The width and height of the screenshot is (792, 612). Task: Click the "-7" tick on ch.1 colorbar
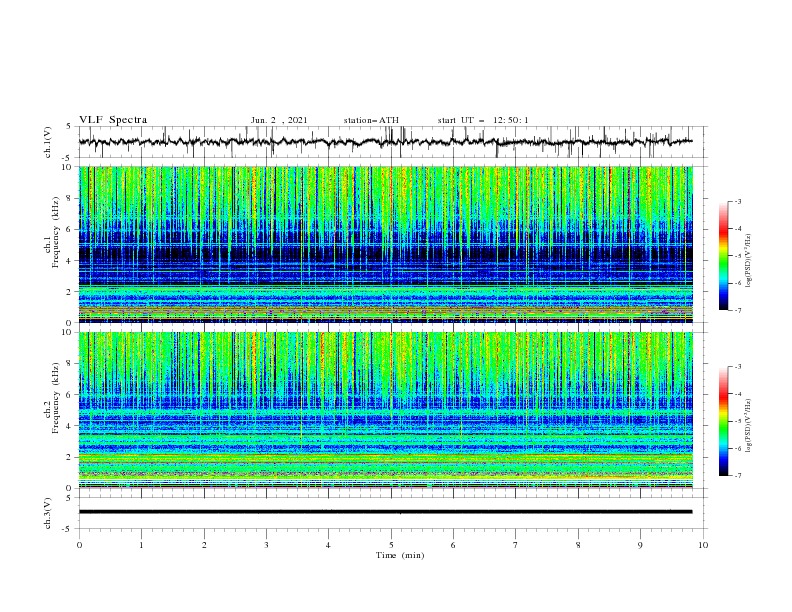click(x=737, y=311)
